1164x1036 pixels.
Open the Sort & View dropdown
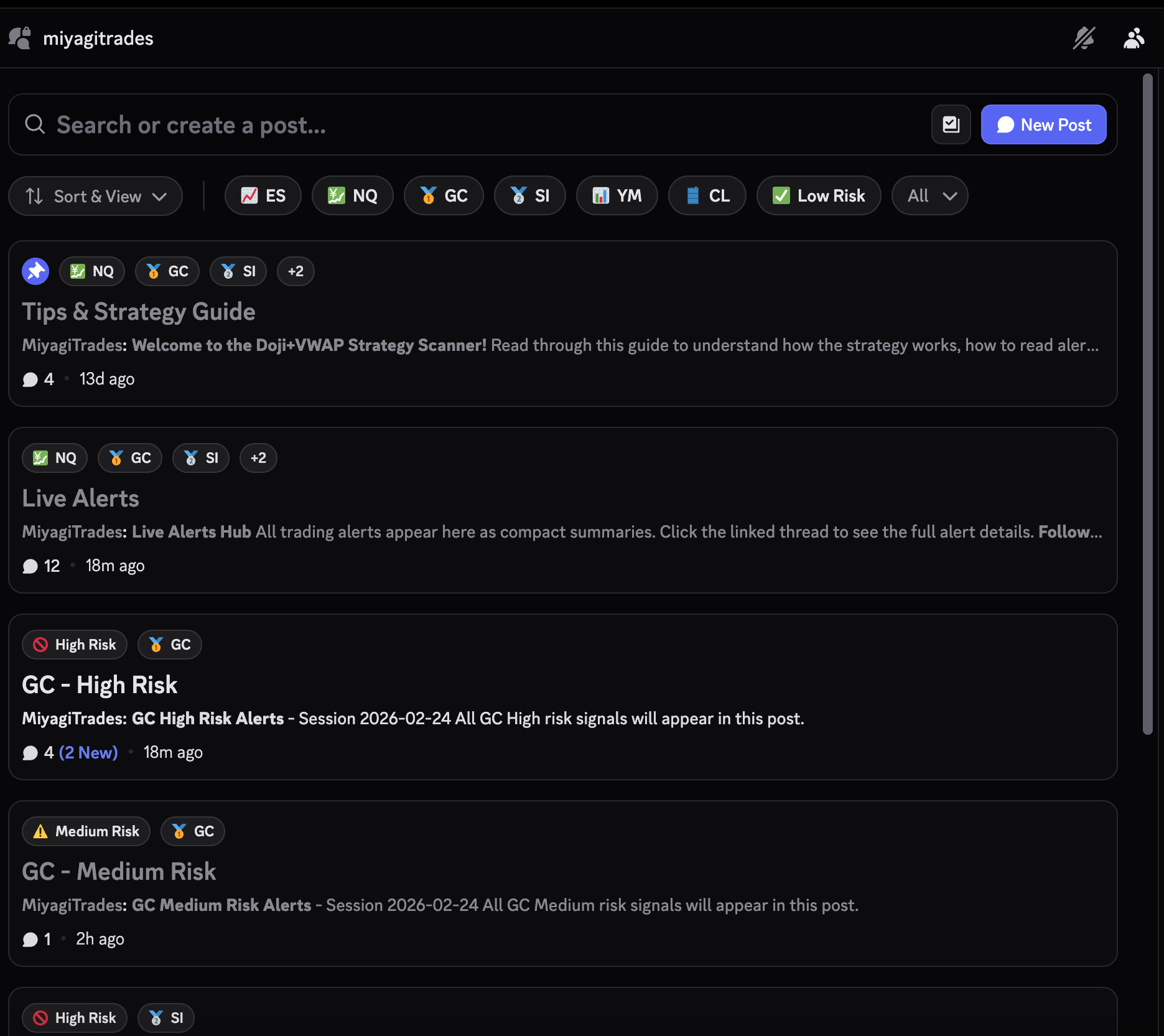[95, 196]
